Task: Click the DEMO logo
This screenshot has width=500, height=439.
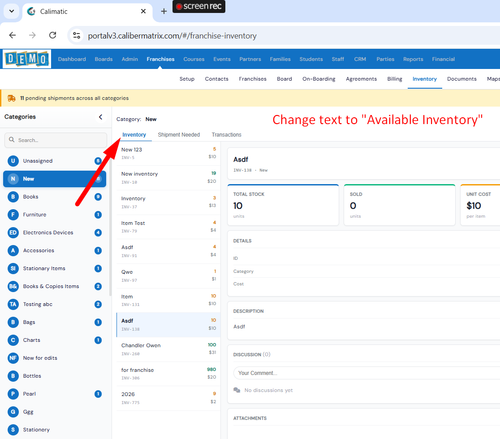Action: pyautogui.click(x=27, y=59)
